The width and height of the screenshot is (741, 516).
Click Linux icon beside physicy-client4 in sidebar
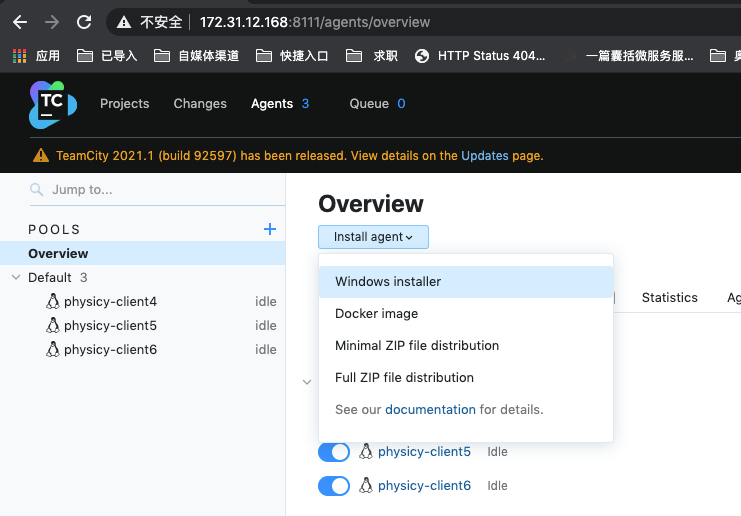[53, 301]
